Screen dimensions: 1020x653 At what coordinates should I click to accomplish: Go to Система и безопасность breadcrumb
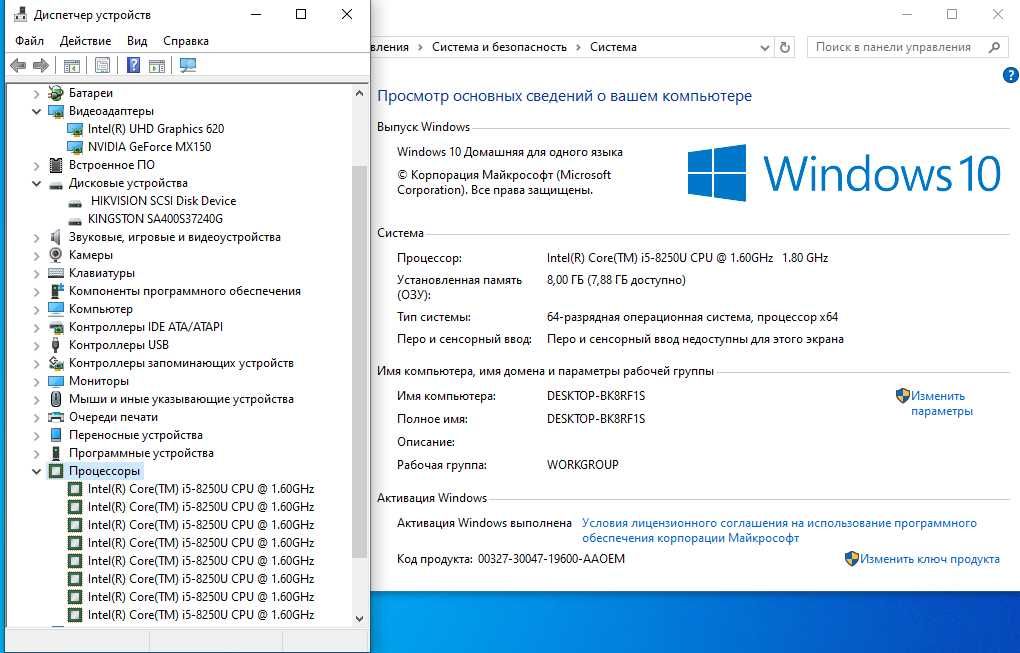(499, 47)
